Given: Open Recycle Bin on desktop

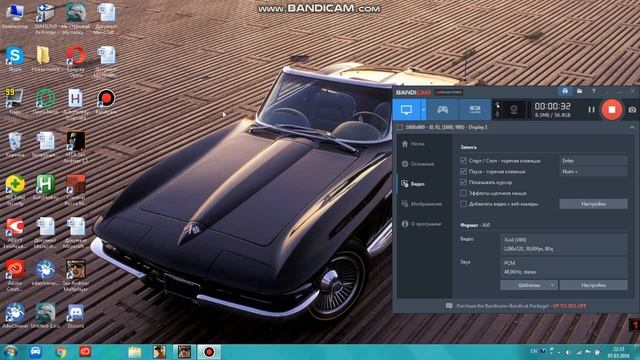Looking at the screenshot, I should point(15,145).
